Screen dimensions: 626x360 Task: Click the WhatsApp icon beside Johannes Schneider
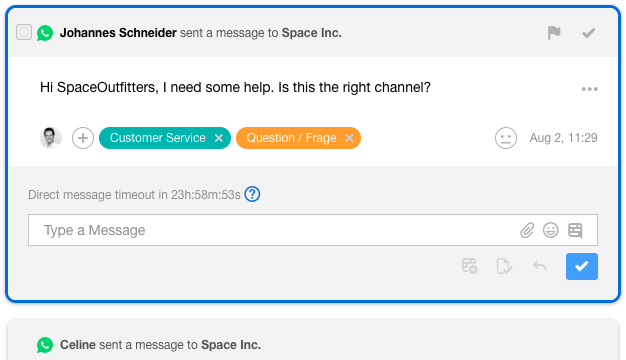click(x=45, y=33)
